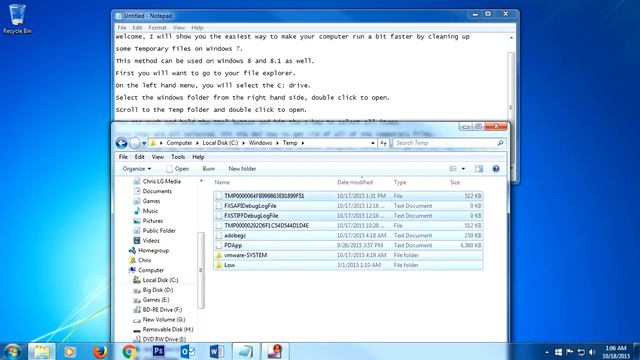Expand arrow after Windows breadcrumb

278,143
